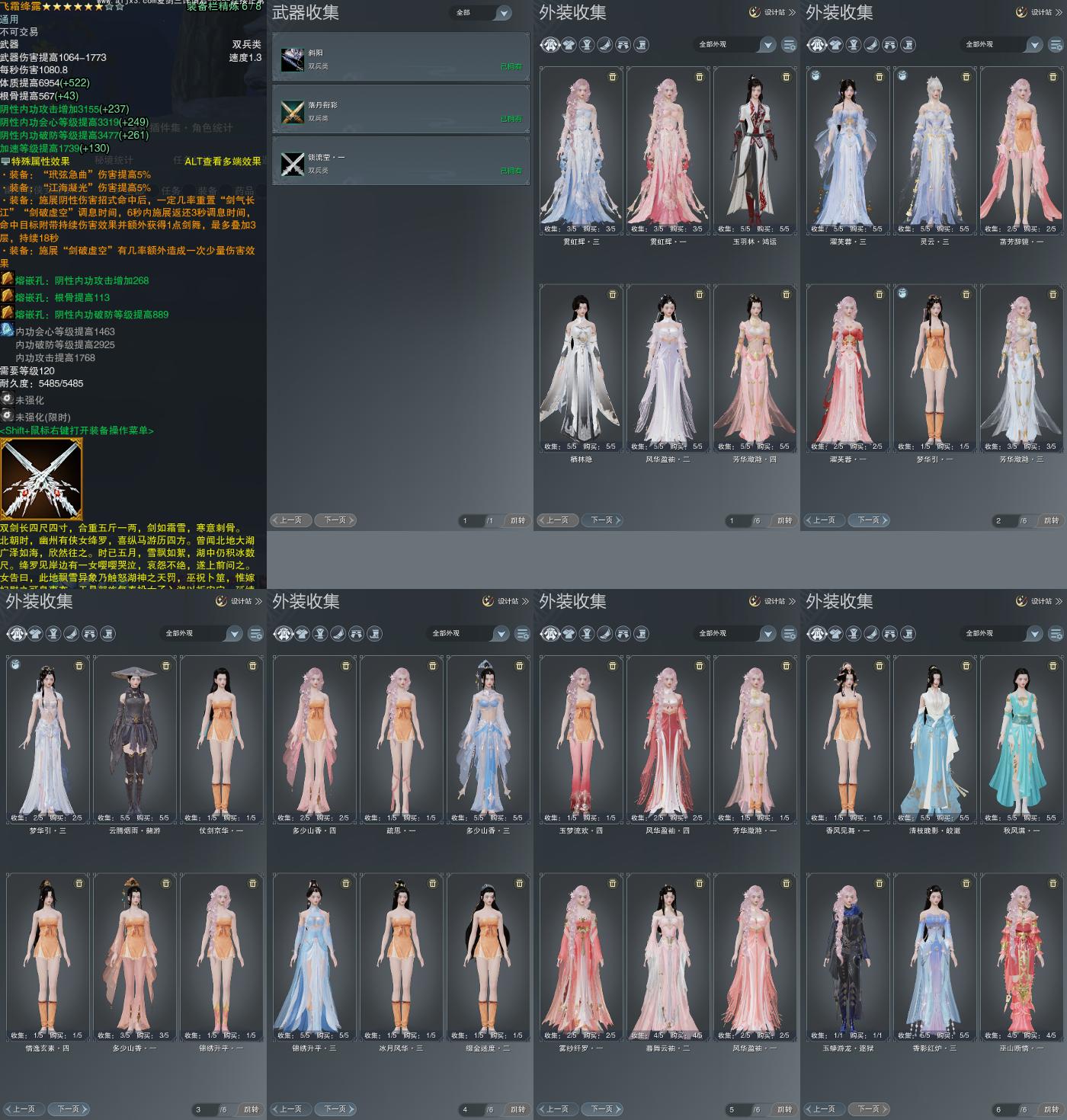The image size is (1067, 1120).
Task: Click the 斜阳 weapon icon
Action: (x=292, y=59)
